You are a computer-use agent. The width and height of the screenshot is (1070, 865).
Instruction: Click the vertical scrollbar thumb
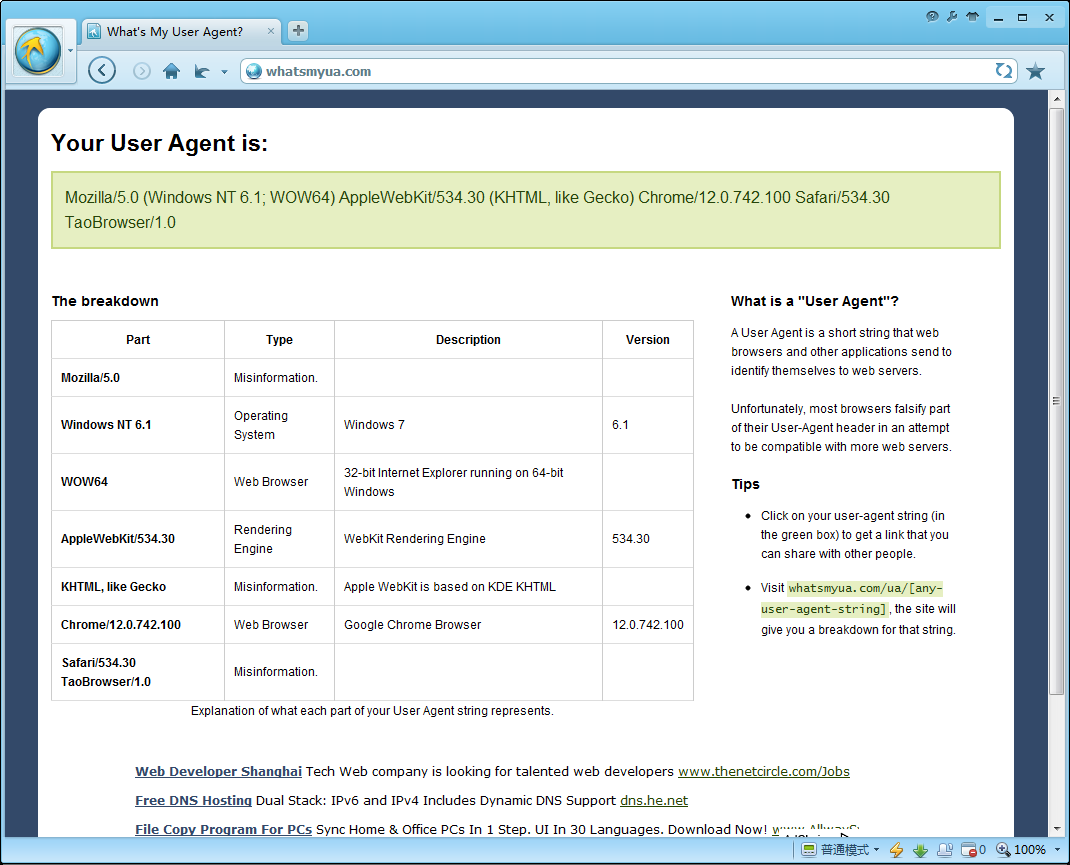click(1056, 401)
